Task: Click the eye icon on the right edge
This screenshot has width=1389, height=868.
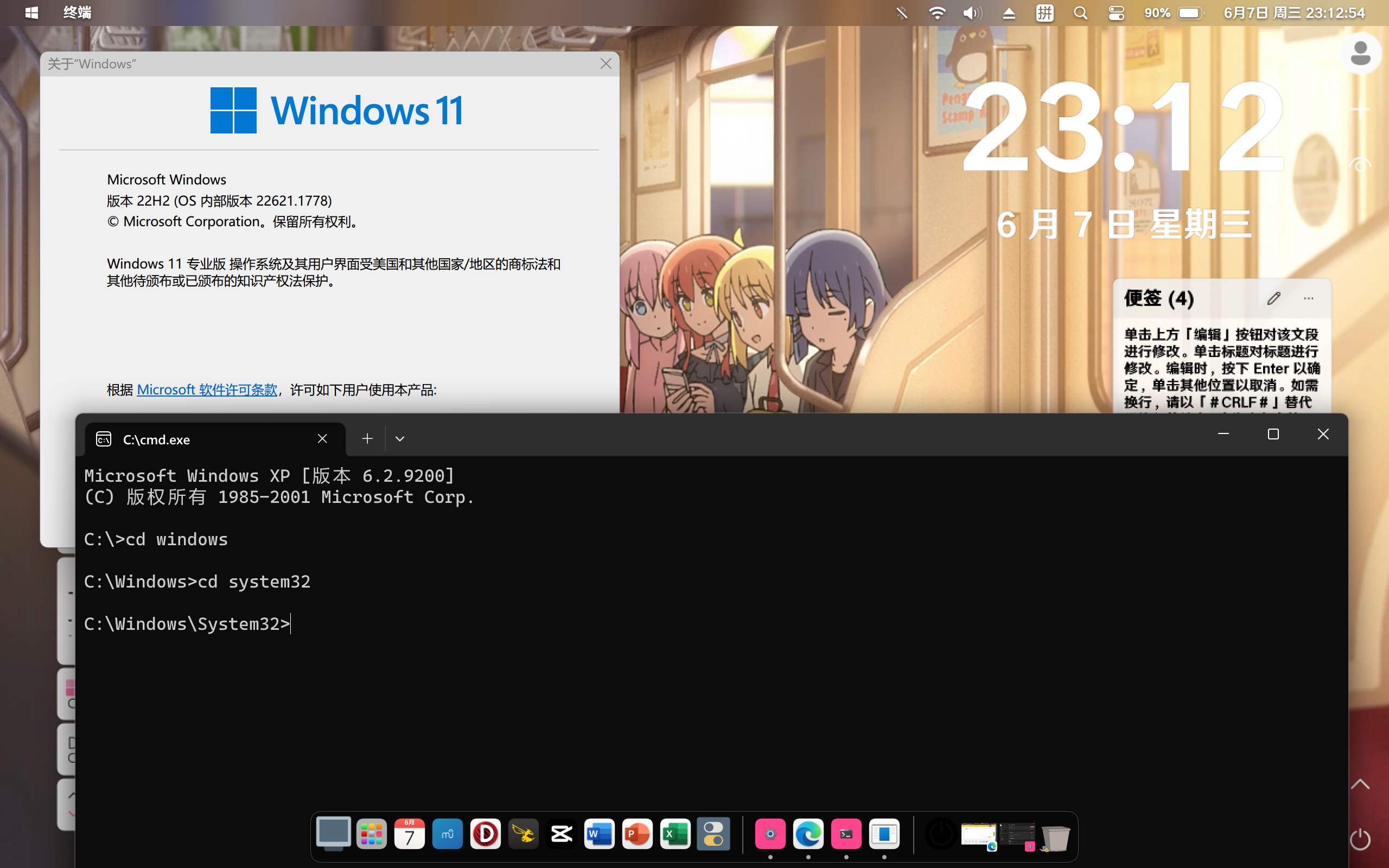Action: coord(1360,165)
